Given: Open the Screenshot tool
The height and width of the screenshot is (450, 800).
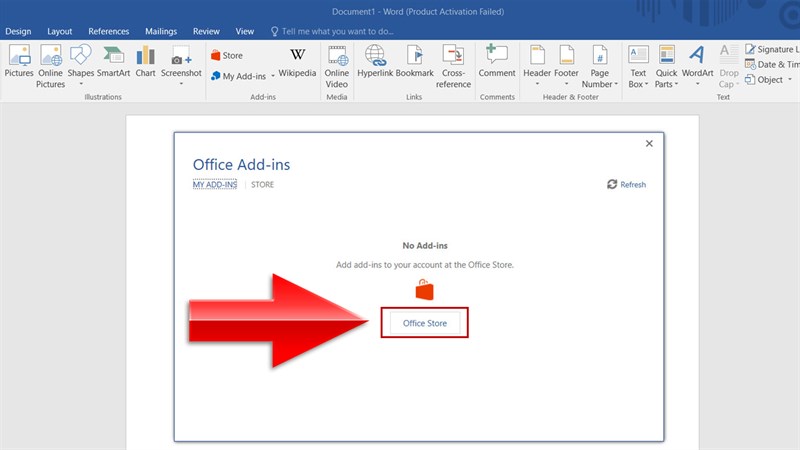Looking at the screenshot, I should [181, 65].
